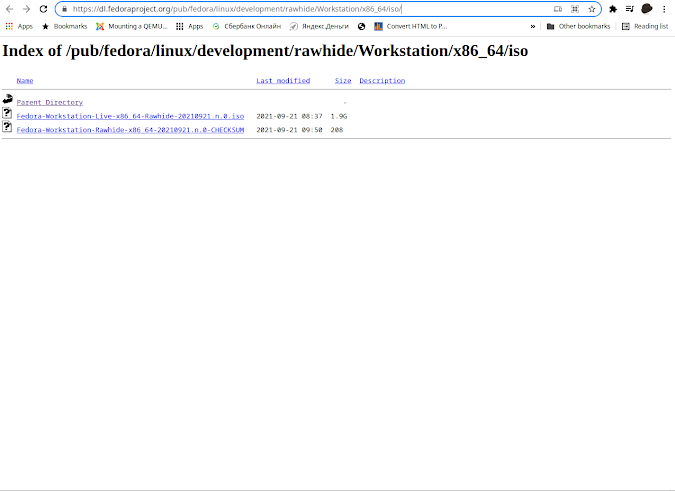This screenshot has height=491, width=675.
Task: Open the second Apps bookmark
Action: pyautogui.click(x=189, y=26)
